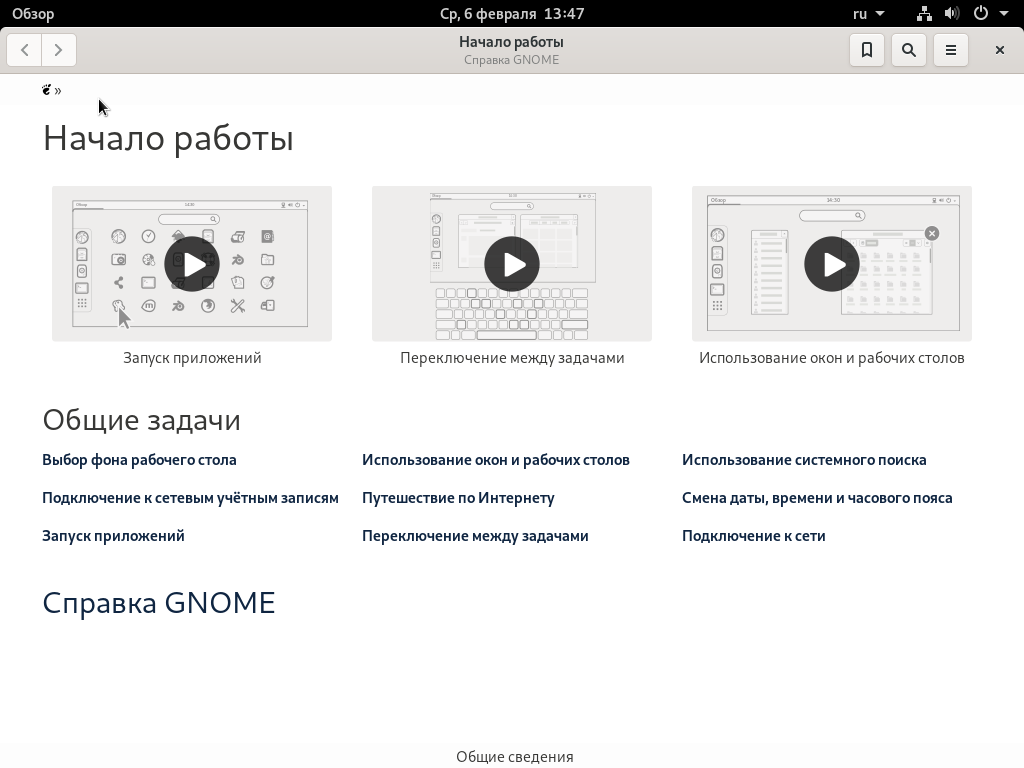The height and width of the screenshot is (768, 1024).
Task: Open Запуск приложений link in Общие задачи
Action: point(114,536)
